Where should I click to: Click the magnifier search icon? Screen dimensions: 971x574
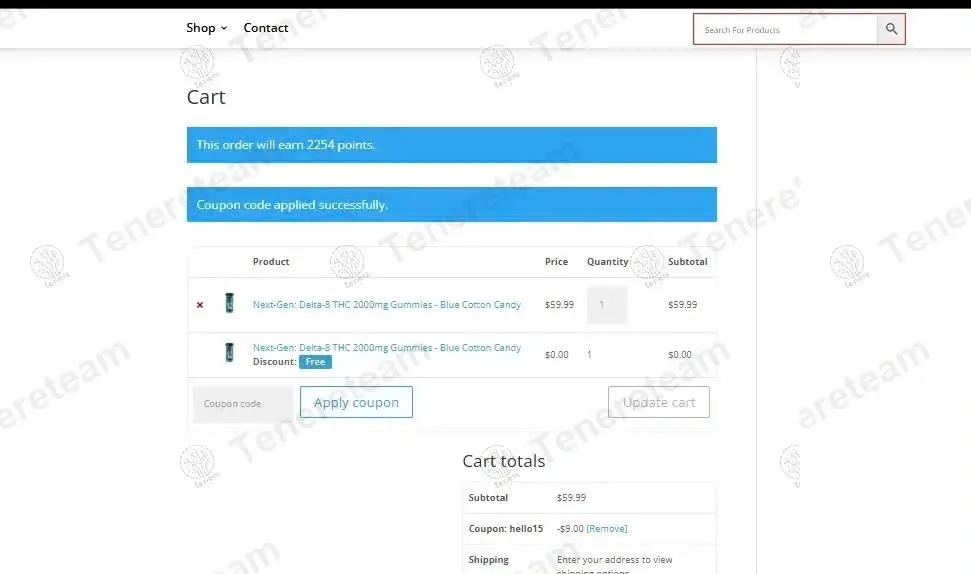click(891, 29)
